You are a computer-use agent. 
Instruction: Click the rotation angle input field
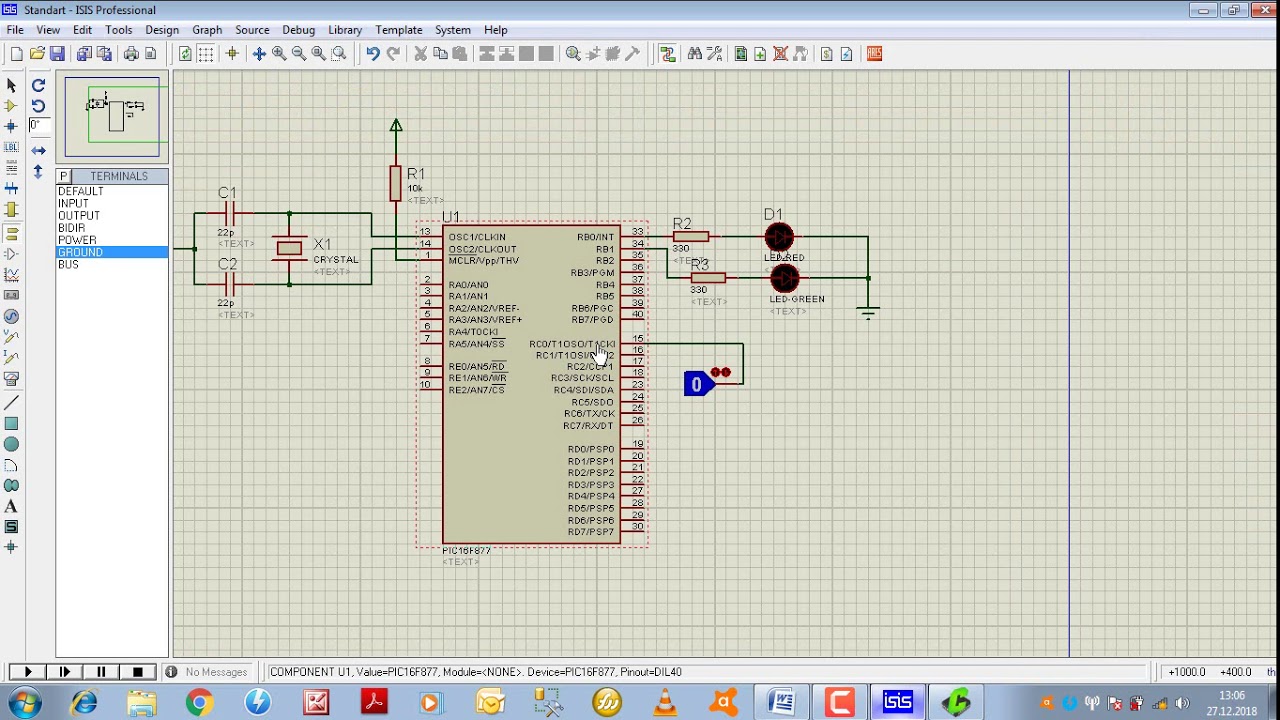(x=39, y=125)
